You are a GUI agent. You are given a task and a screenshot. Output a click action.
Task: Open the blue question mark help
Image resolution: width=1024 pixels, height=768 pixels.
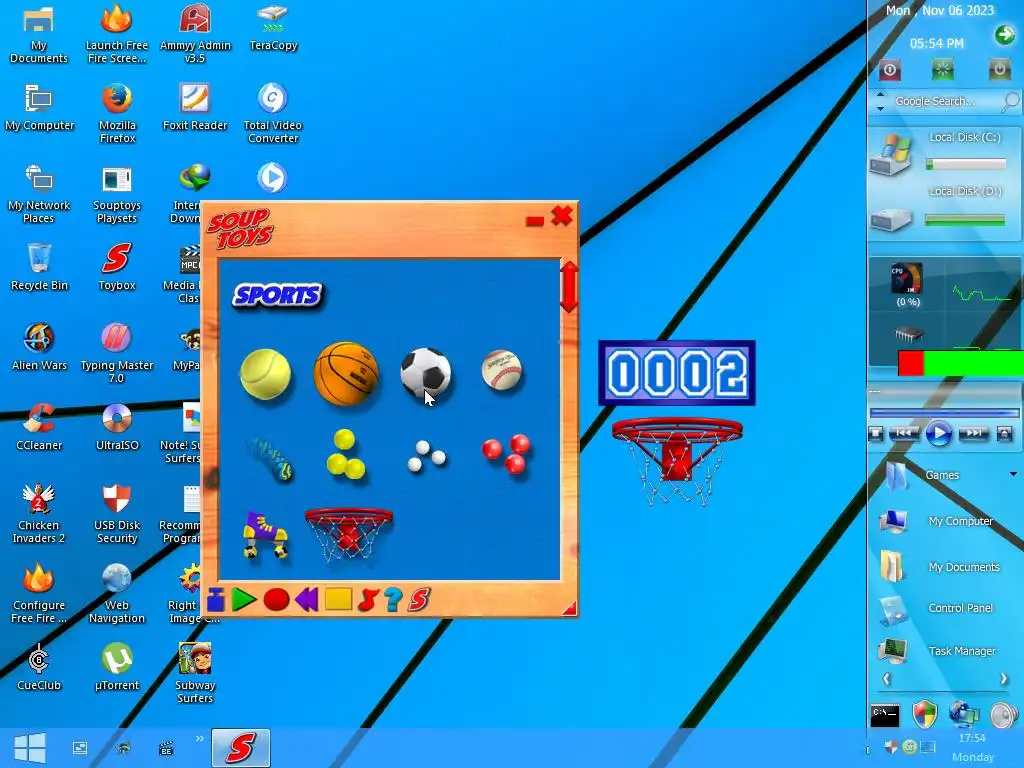(393, 600)
